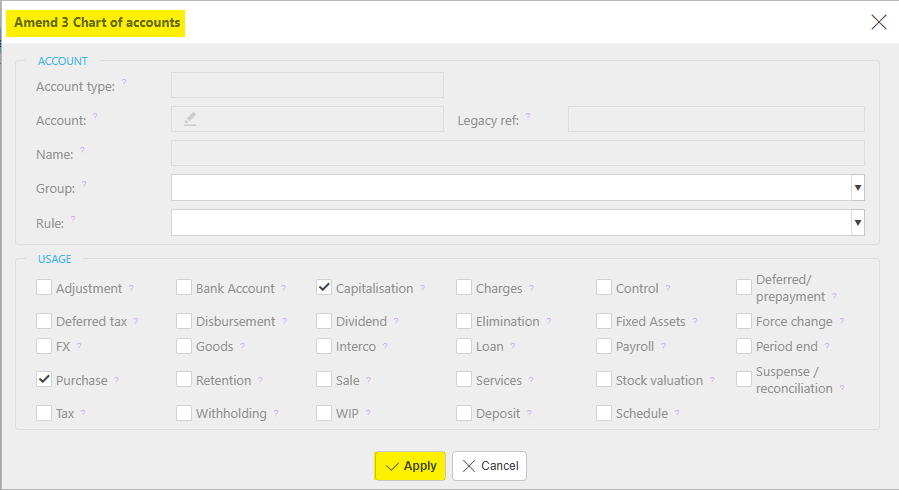Screen dimensions: 899x490
Task: Enable the Withholding checkbox
Action: tap(184, 413)
